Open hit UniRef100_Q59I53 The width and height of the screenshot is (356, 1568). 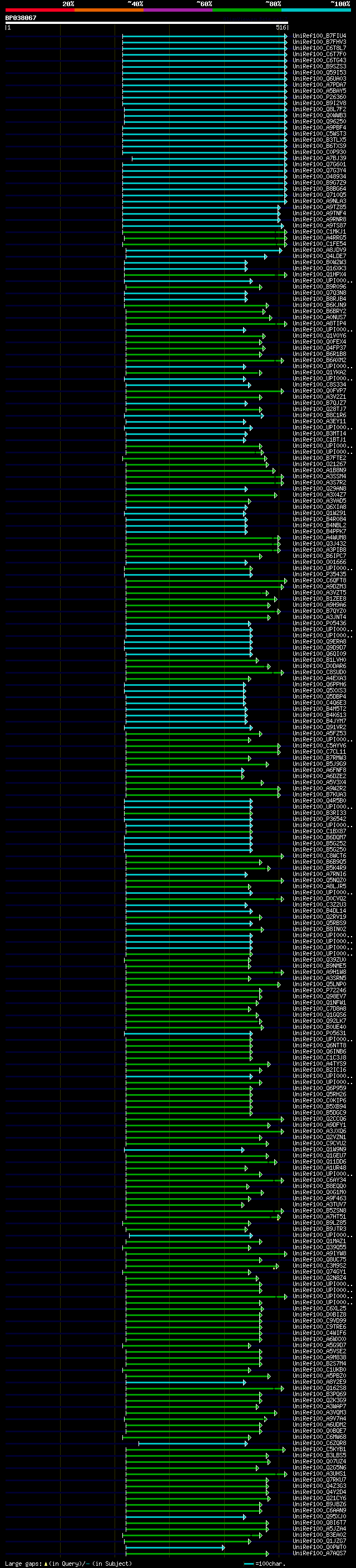(x=319, y=72)
